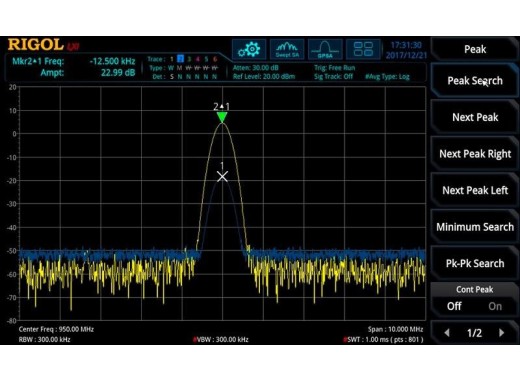Open the multi-window layout icon
Image resolution: width=520 pixels, height=380 pixels.
click(x=363, y=49)
